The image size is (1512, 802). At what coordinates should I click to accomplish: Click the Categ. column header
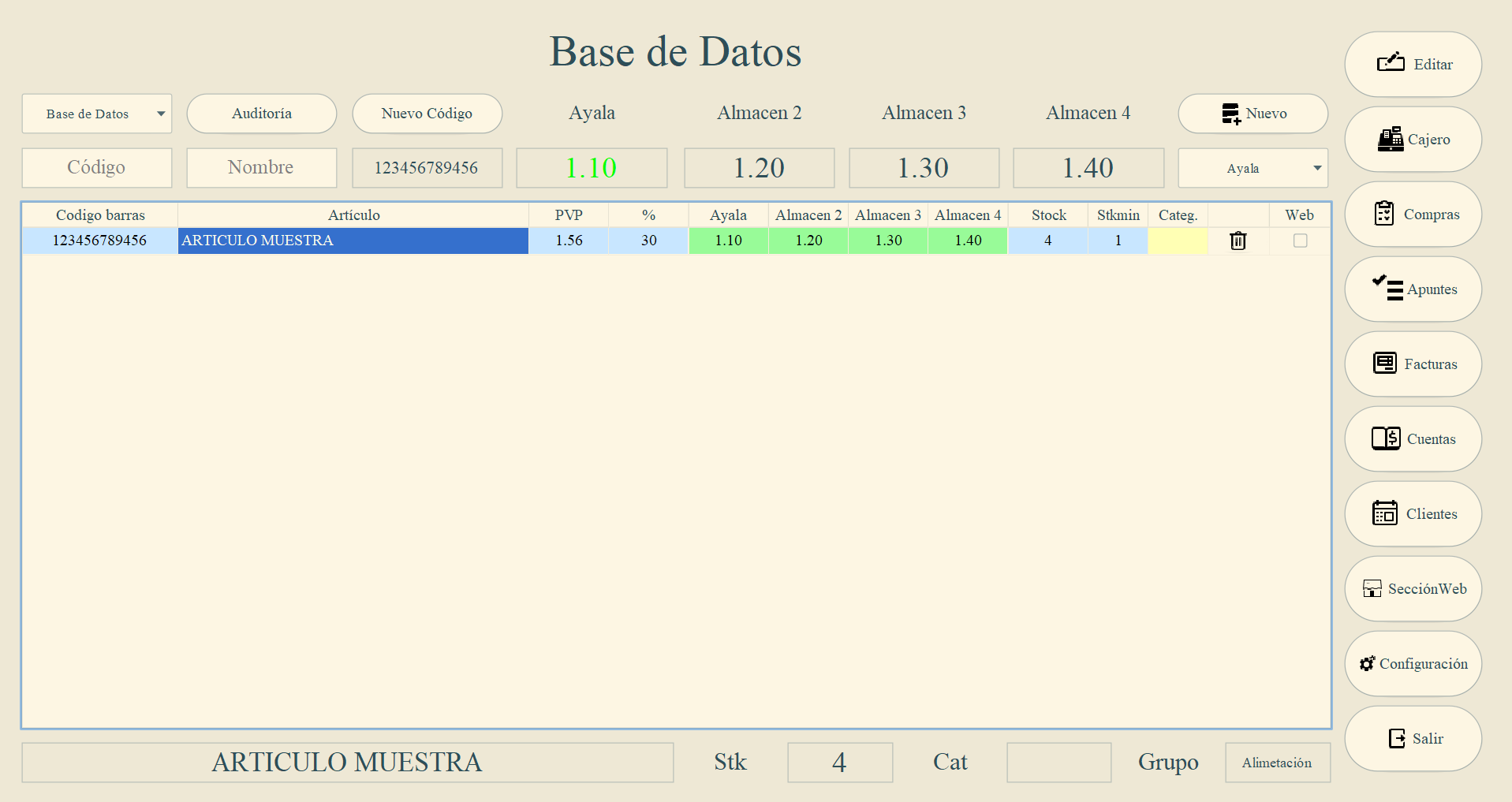click(1178, 215)
